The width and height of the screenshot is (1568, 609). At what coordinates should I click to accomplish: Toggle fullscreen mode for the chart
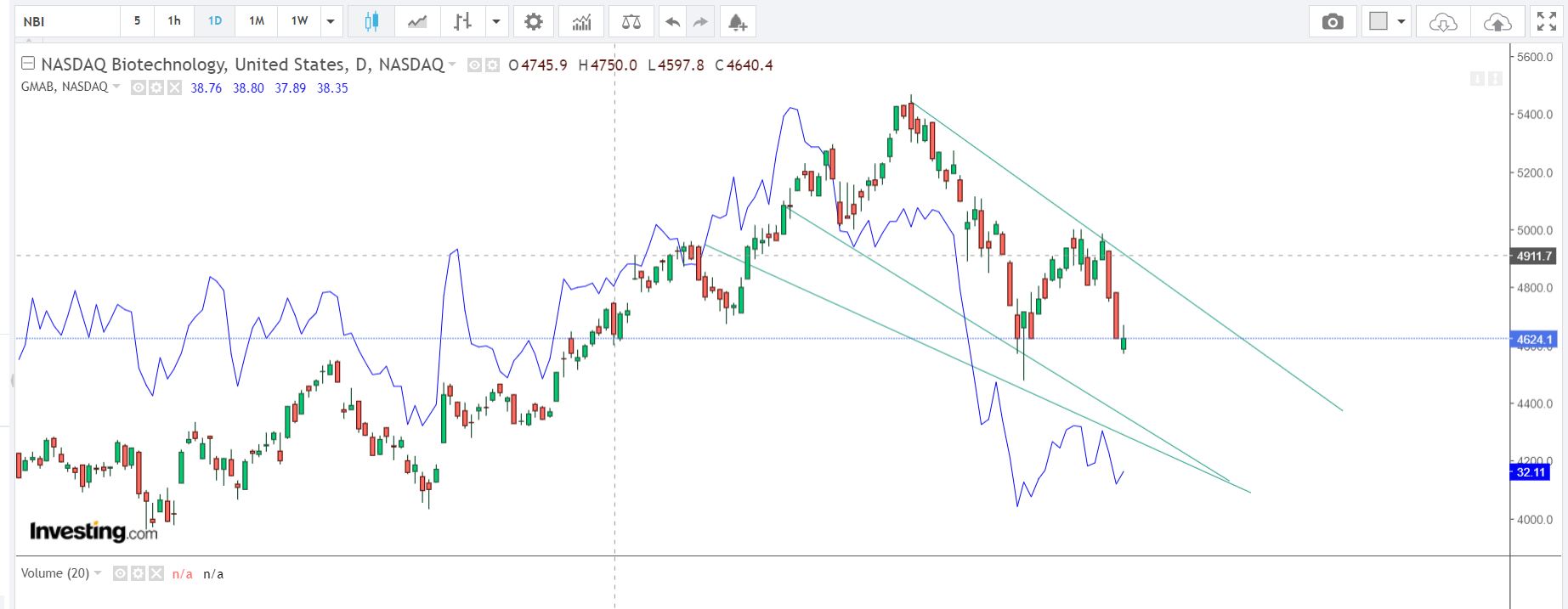(1546, 21)
